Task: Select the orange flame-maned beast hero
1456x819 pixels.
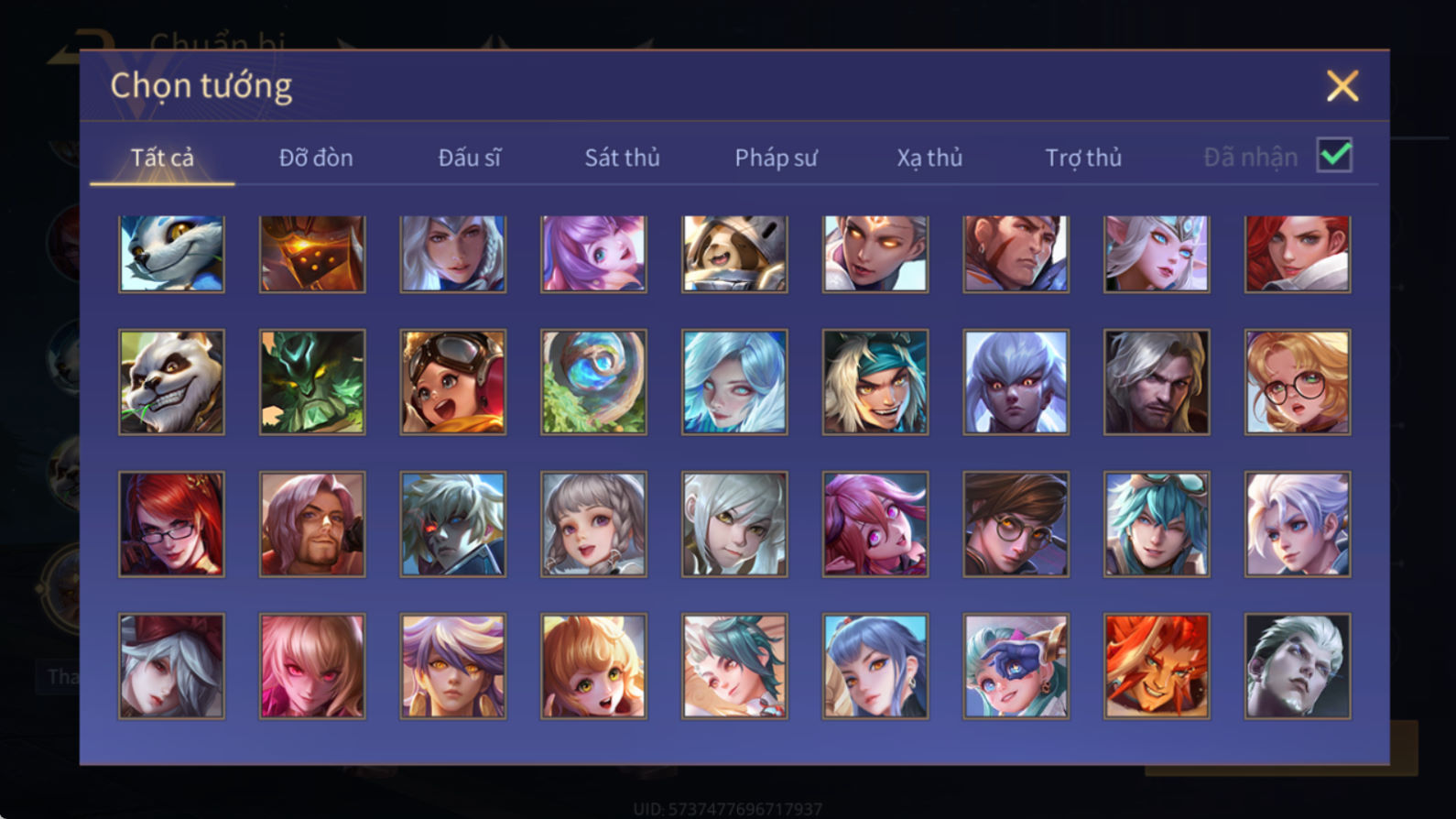Action: tap(1157, 666)
